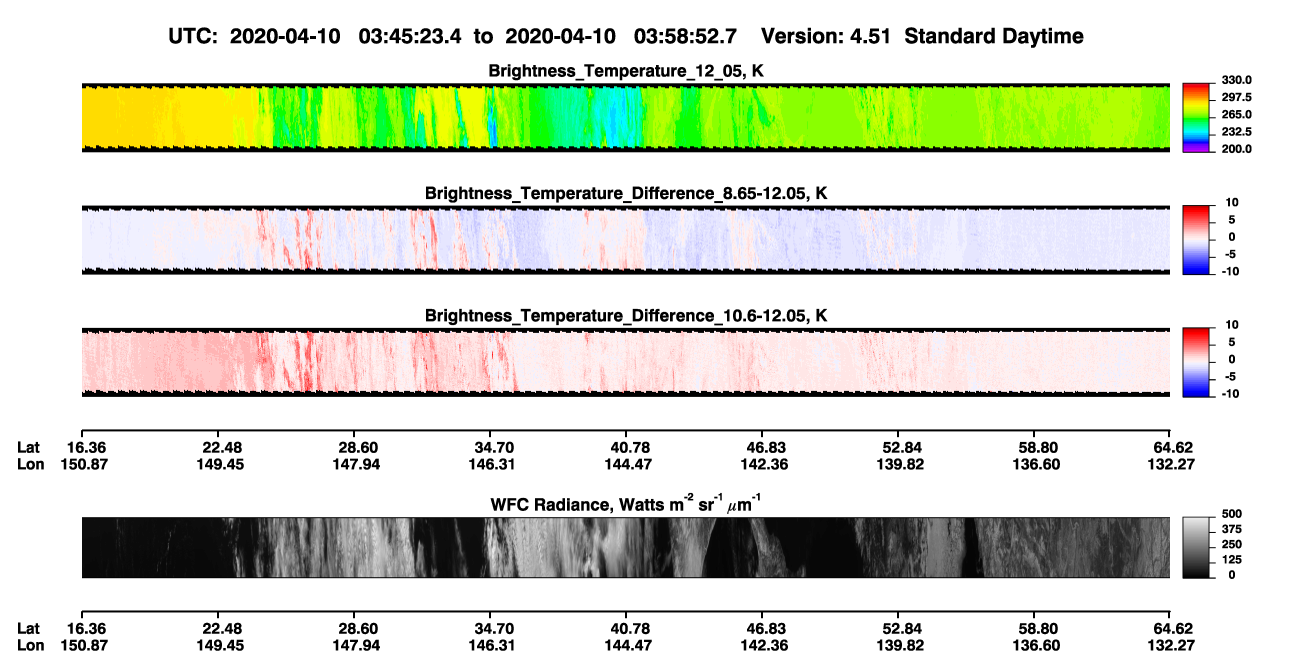The width and height of the screenshot is (1300, 667).
Task: Click the 8.65-12.05 temperature difference image strip
Action: (626, 240)
